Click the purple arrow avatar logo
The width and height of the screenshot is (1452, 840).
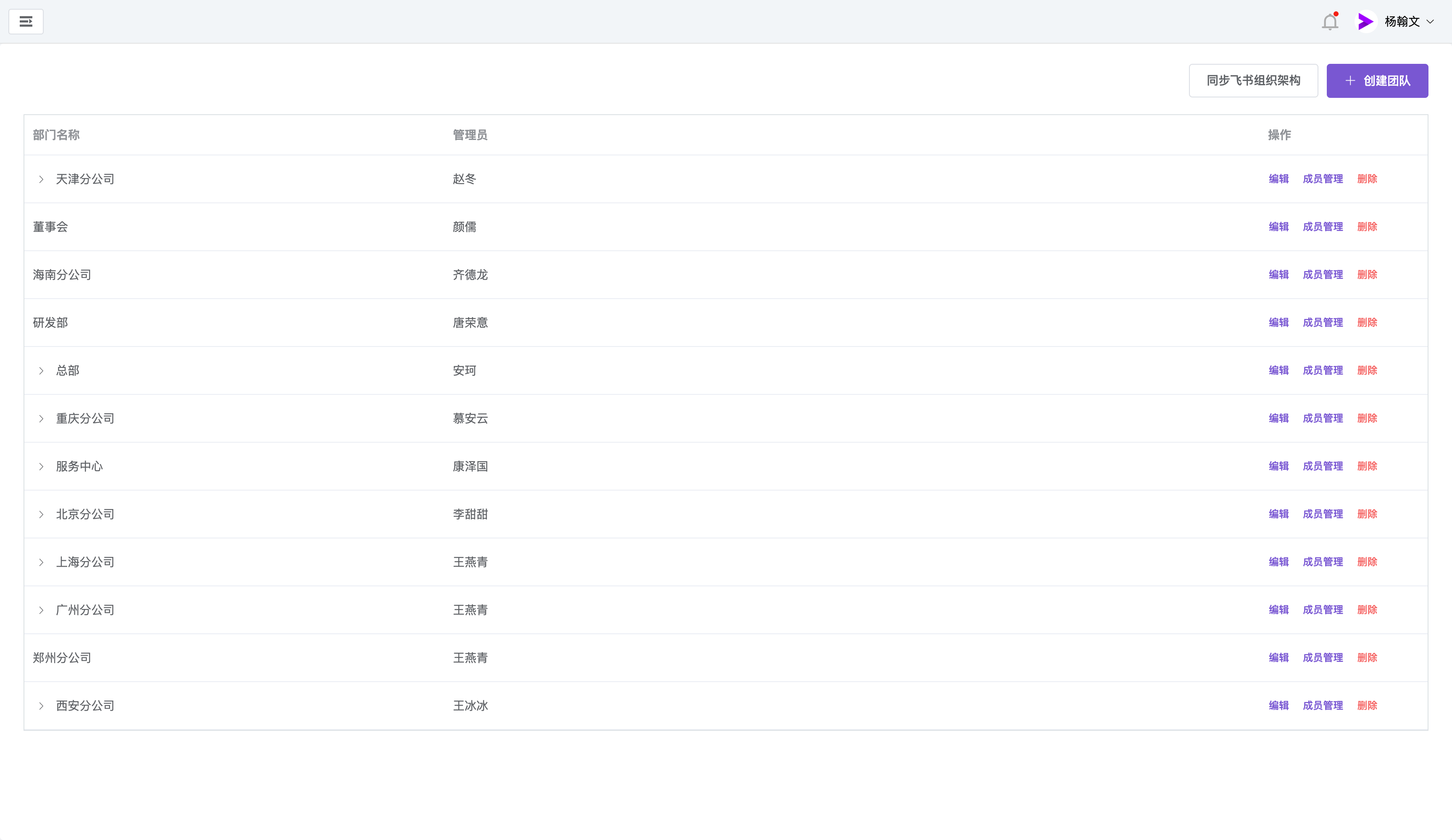[1365, 22]
